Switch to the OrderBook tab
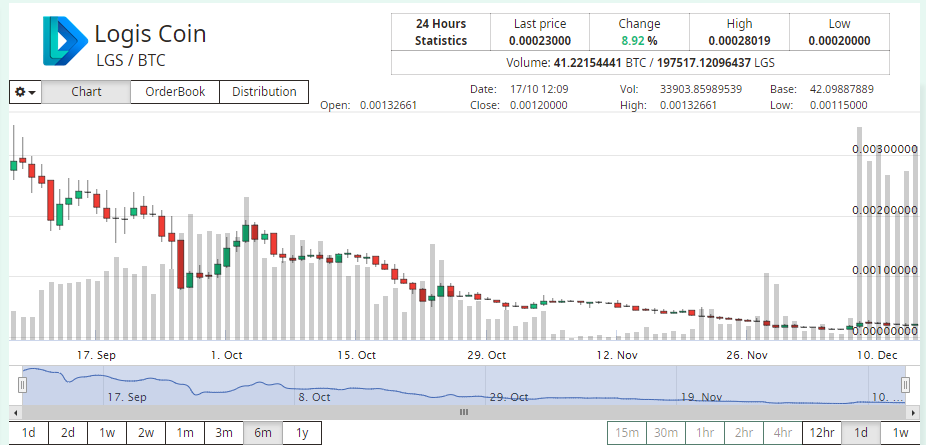 (174, 92)
